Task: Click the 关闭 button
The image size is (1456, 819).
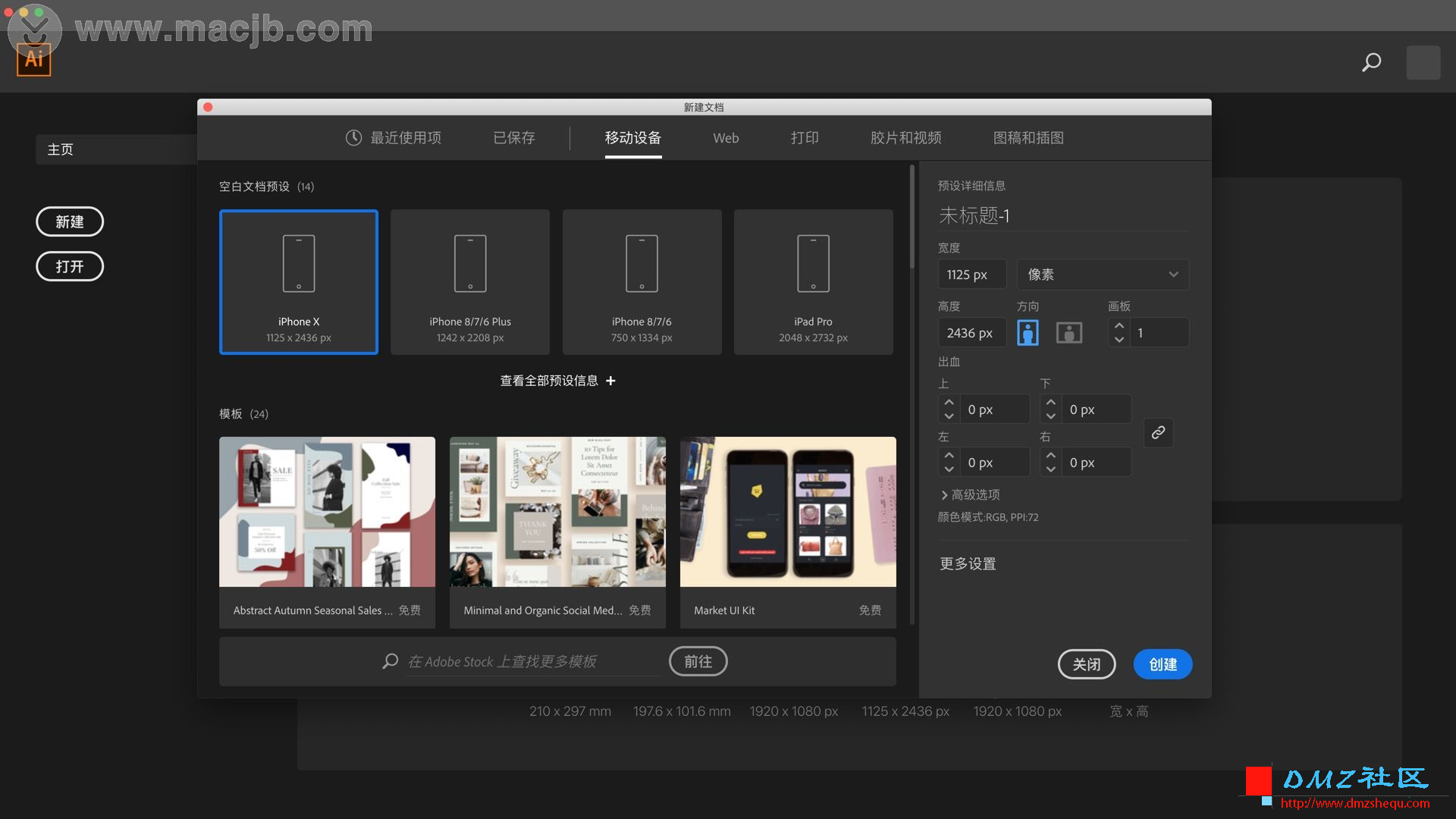Action: (1087, 664)
